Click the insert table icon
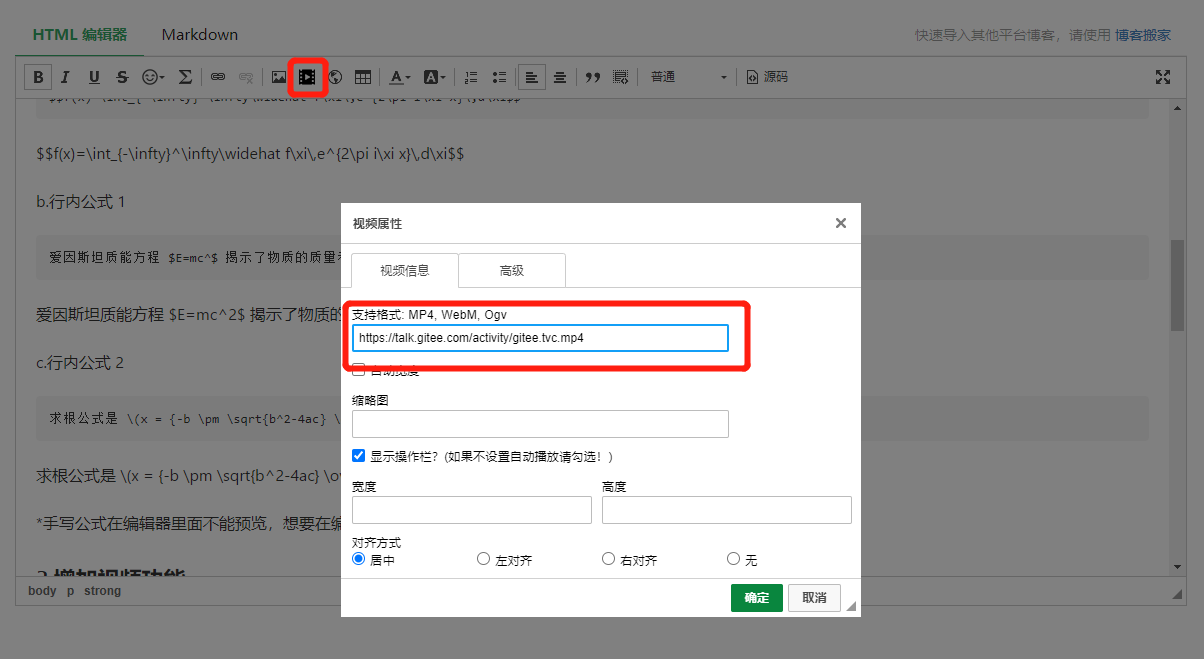The height and width of the screenshot is (659, 1204). 363,77
